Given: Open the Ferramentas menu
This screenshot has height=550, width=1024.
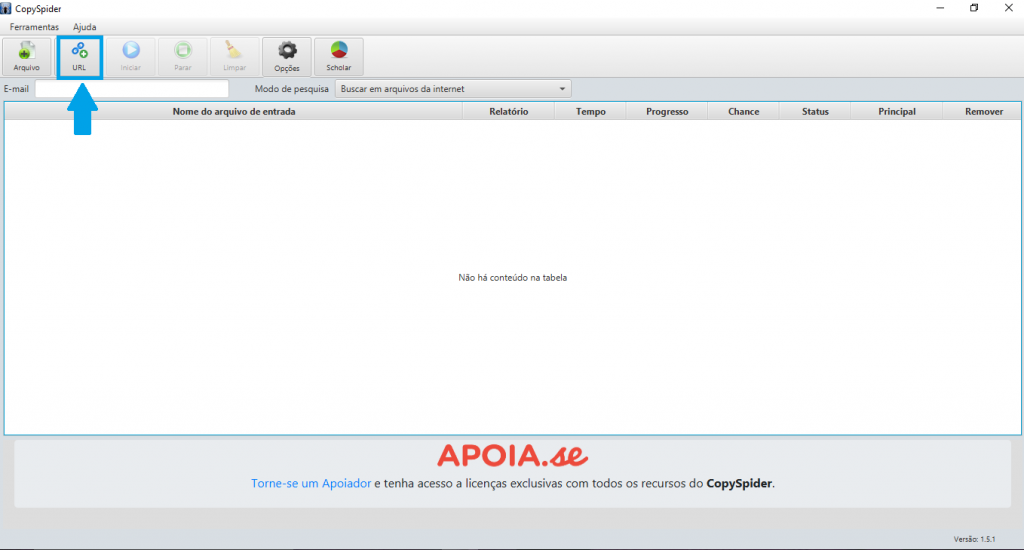Looking at the screenshot, I should pyautogui.click(x=34, y=27).
